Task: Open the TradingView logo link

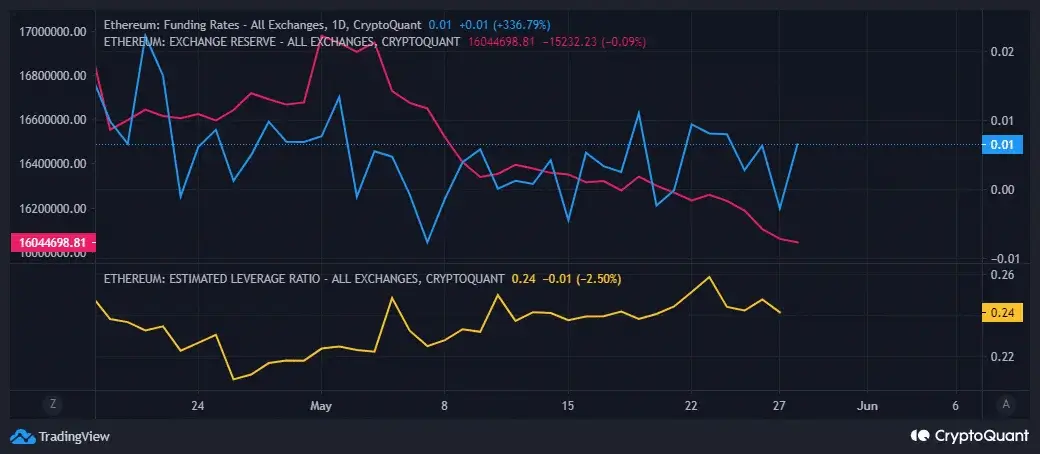Action: tap(60, 436)
